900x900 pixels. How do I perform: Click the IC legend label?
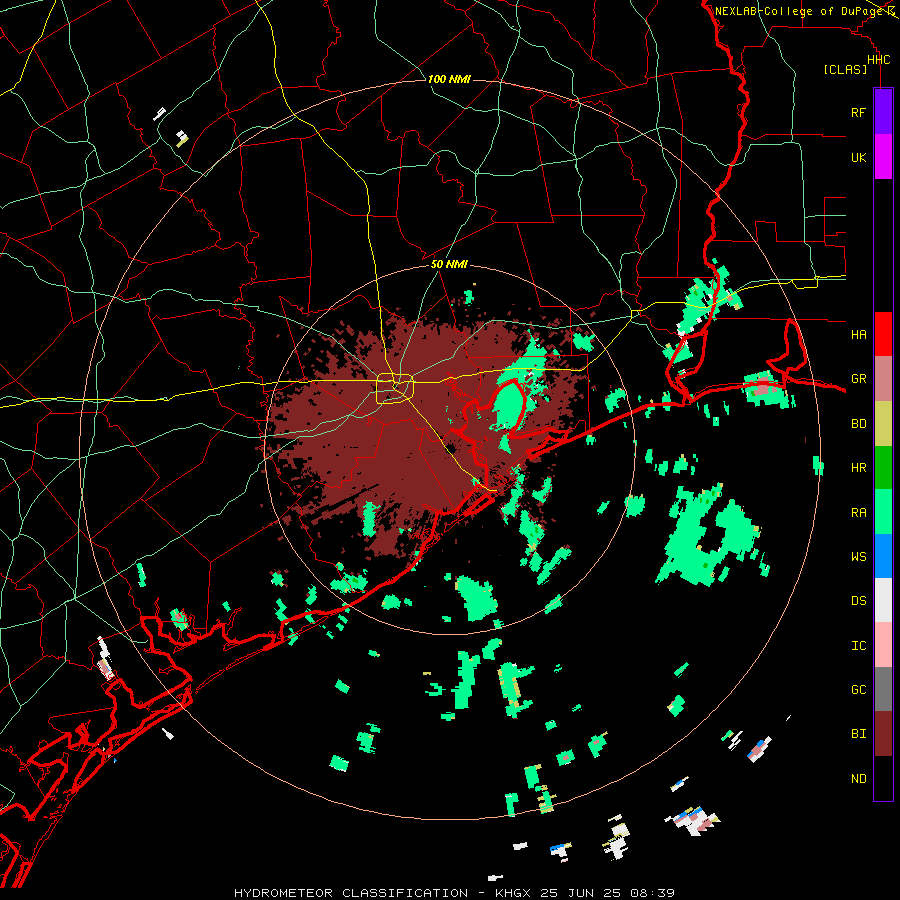tap(858, 646)
